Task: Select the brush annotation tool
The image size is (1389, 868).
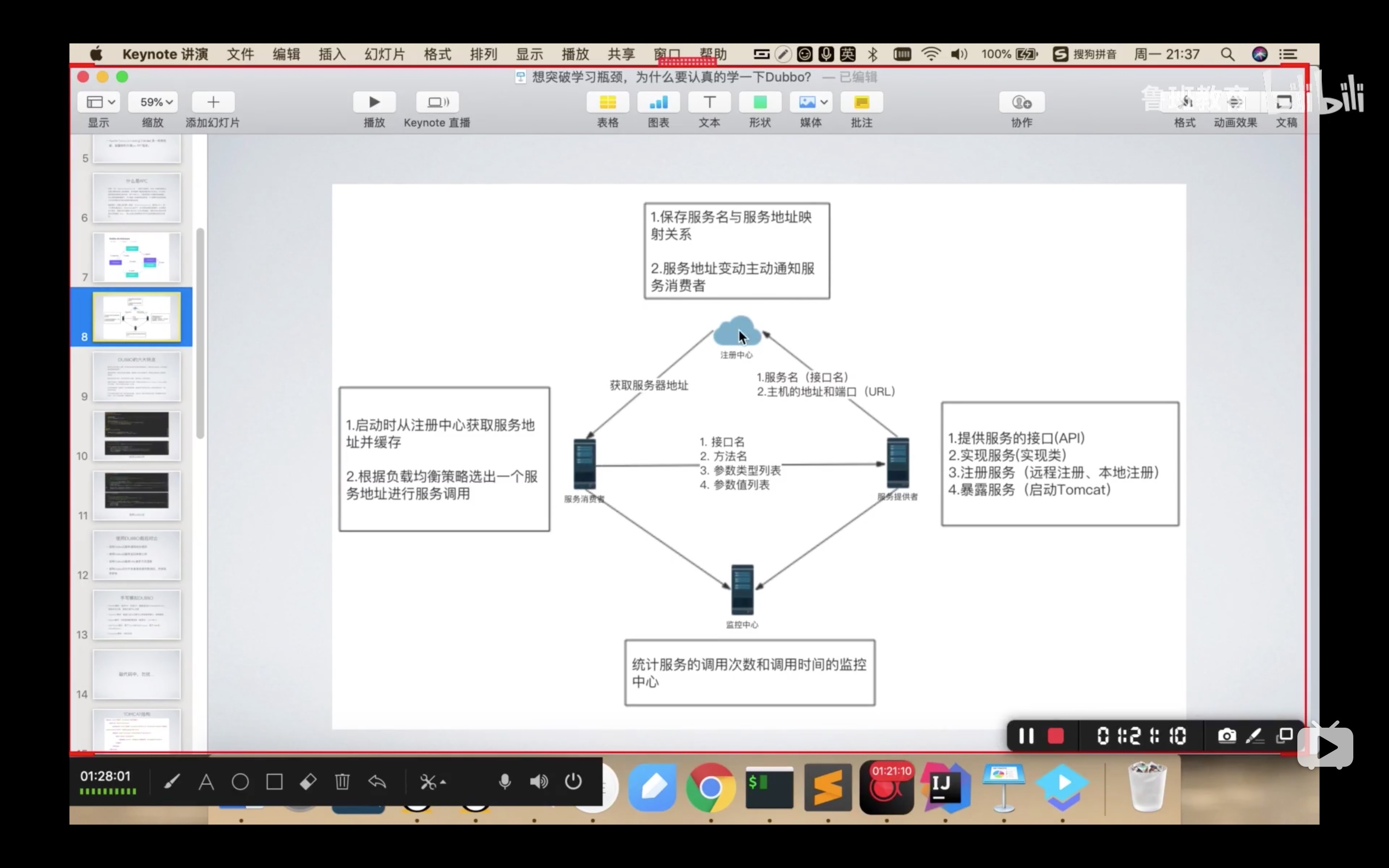Action: [172, 781]
